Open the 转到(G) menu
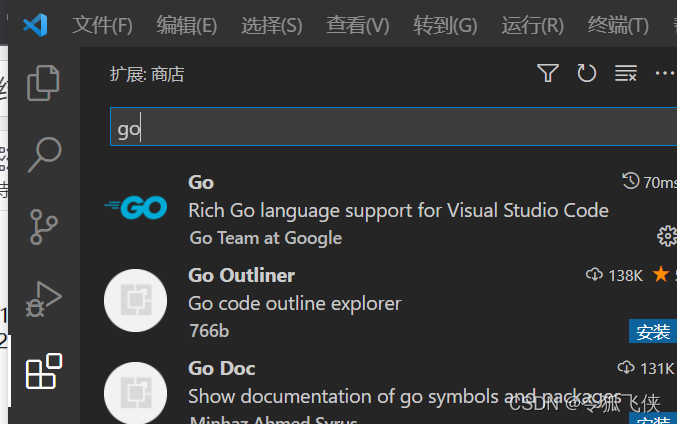677x424 pixels. pyautogui.click(x=445, y=25)
